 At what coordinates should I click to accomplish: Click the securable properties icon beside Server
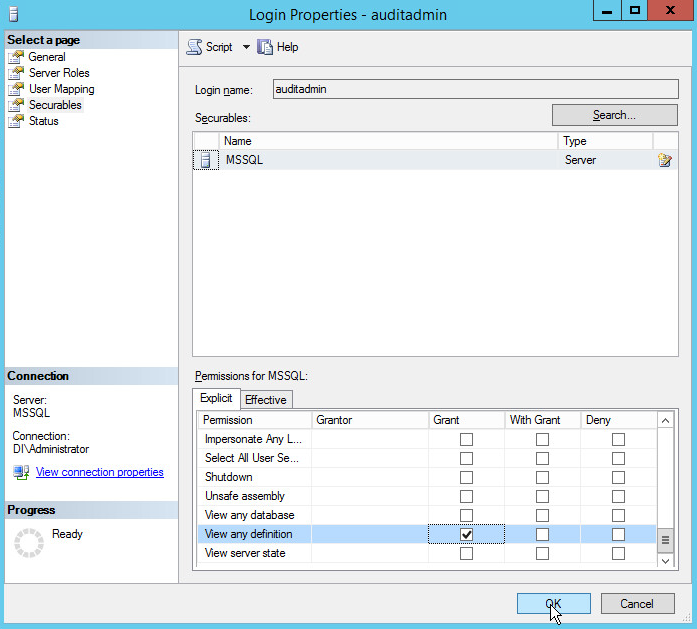[665, 160]
